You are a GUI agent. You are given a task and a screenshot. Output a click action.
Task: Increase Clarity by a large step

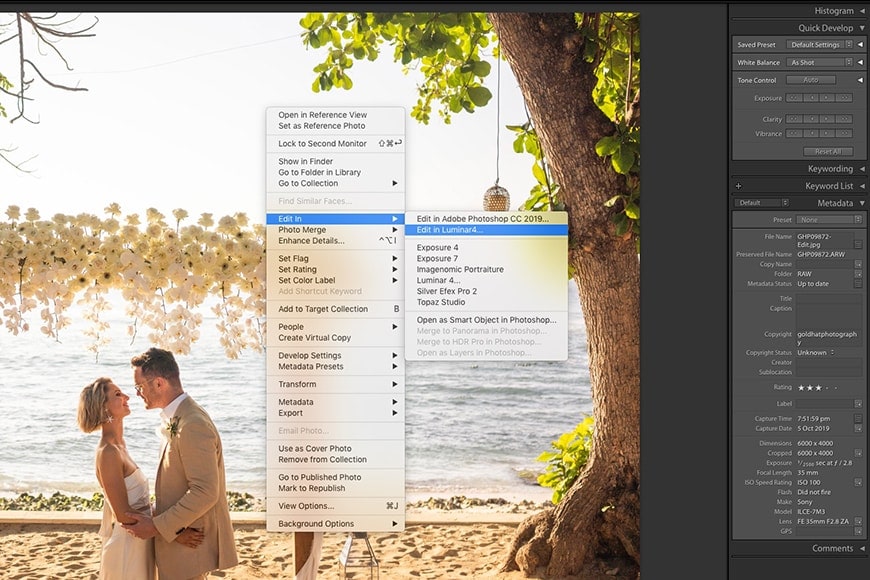(x=844, y=119)
